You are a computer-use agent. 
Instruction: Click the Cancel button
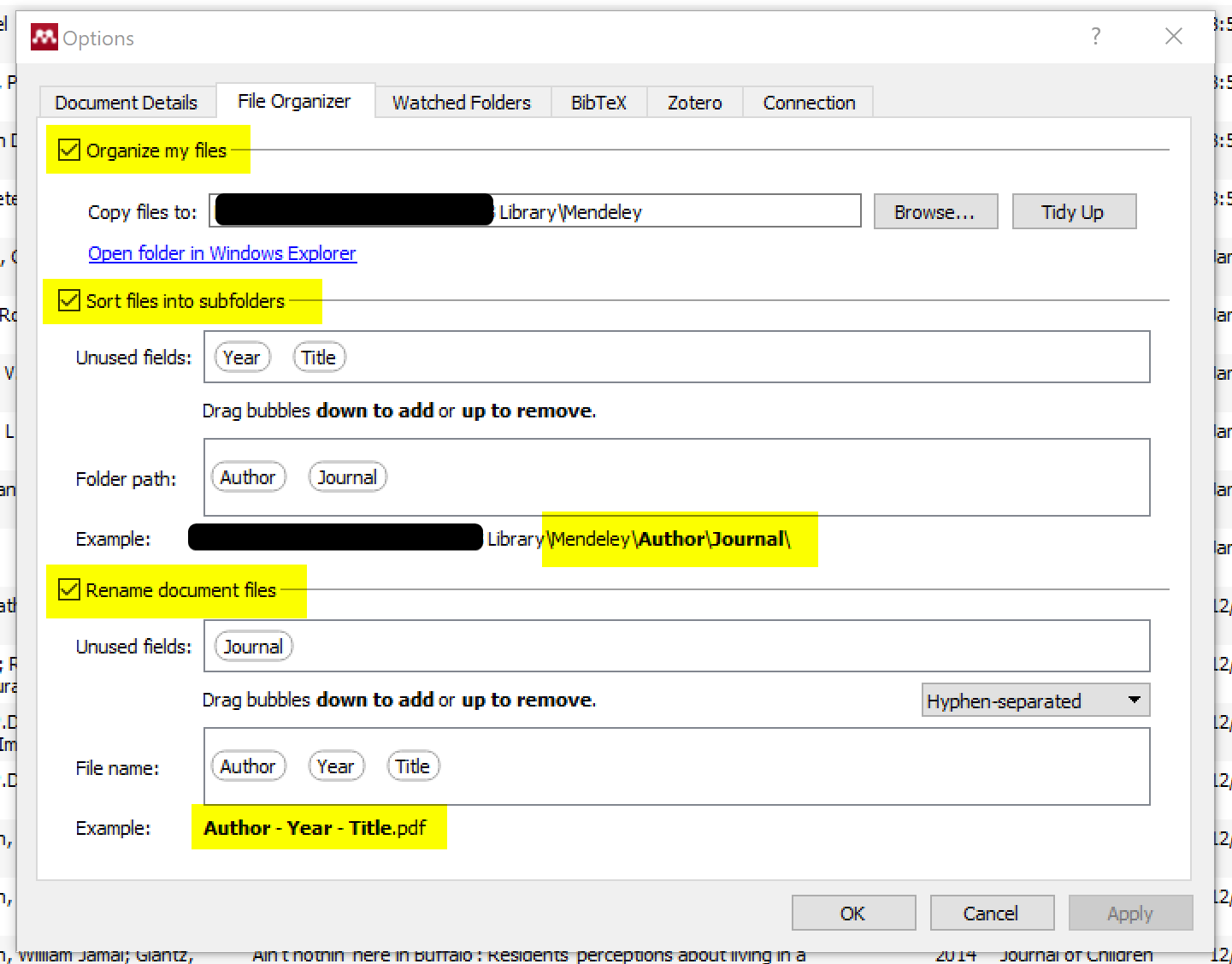[992, 913]
